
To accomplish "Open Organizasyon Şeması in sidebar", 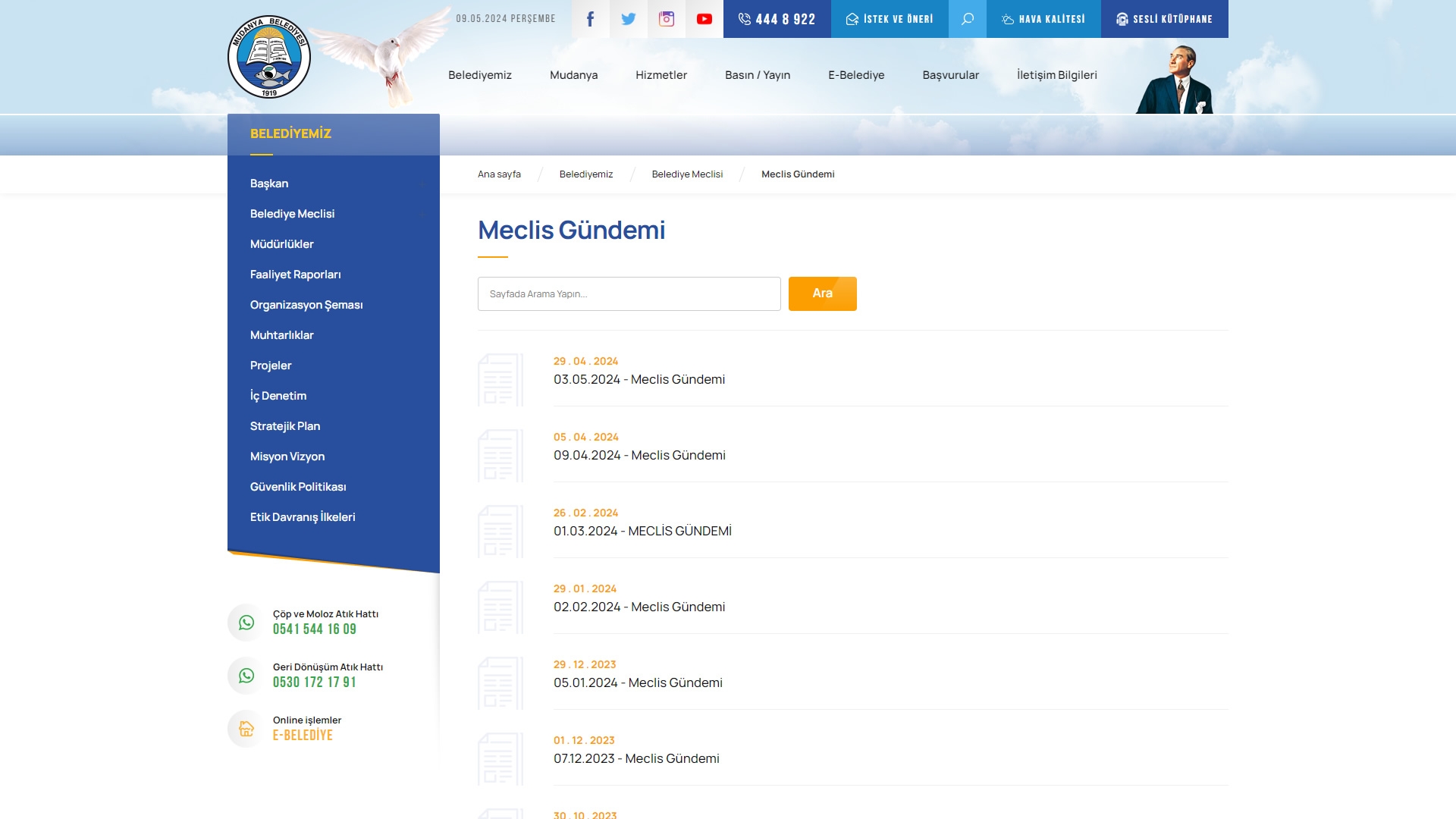I will click(306, 305).
